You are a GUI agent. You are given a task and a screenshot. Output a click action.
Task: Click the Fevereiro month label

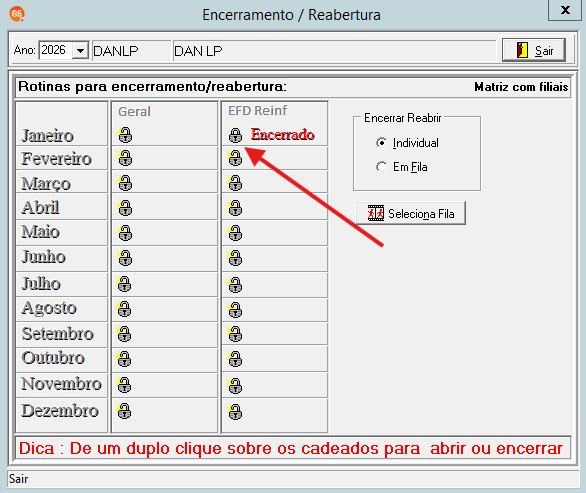click(x=56, y=159)
